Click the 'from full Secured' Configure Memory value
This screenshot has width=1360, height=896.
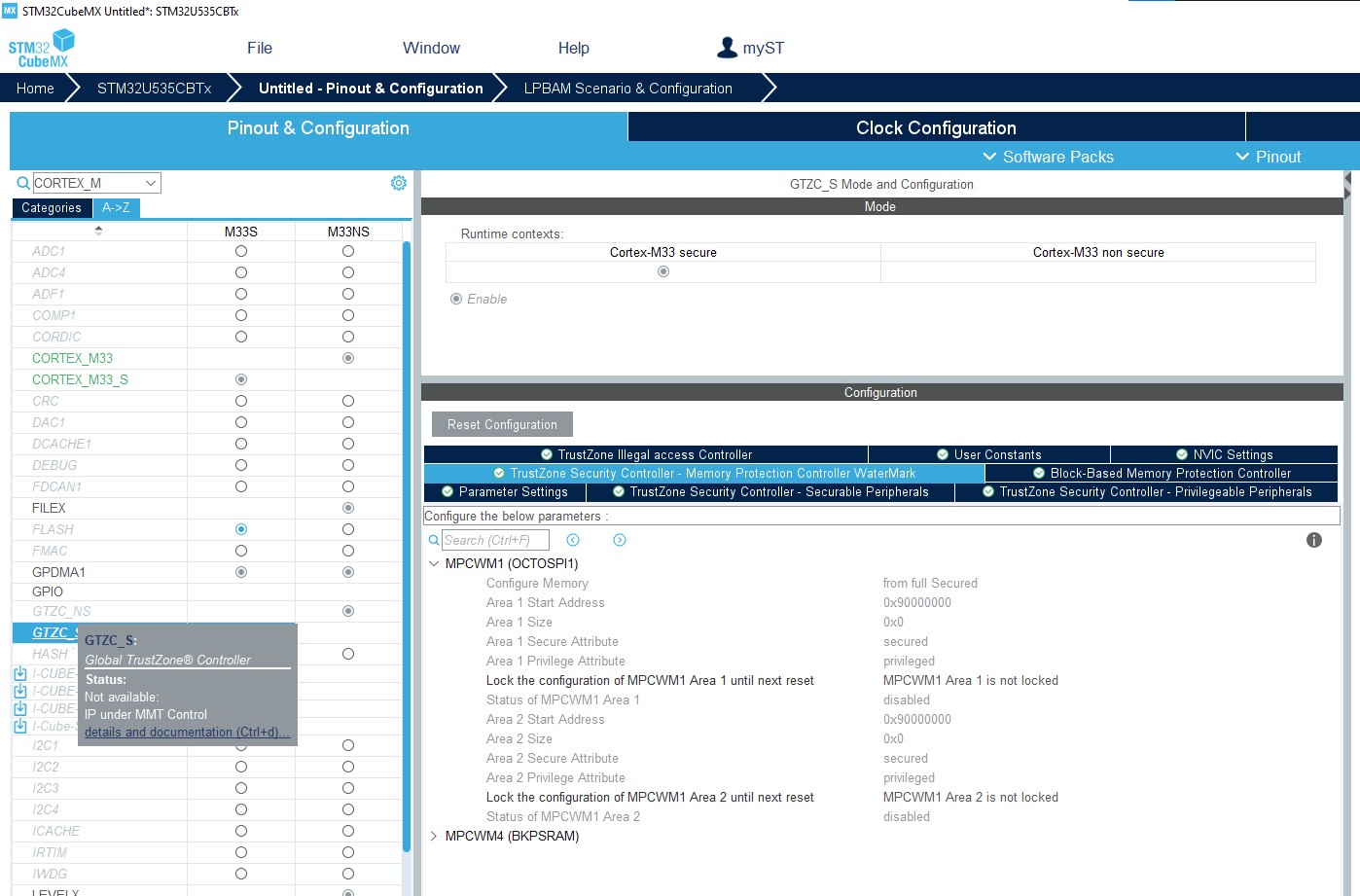(x=930, y=583)
